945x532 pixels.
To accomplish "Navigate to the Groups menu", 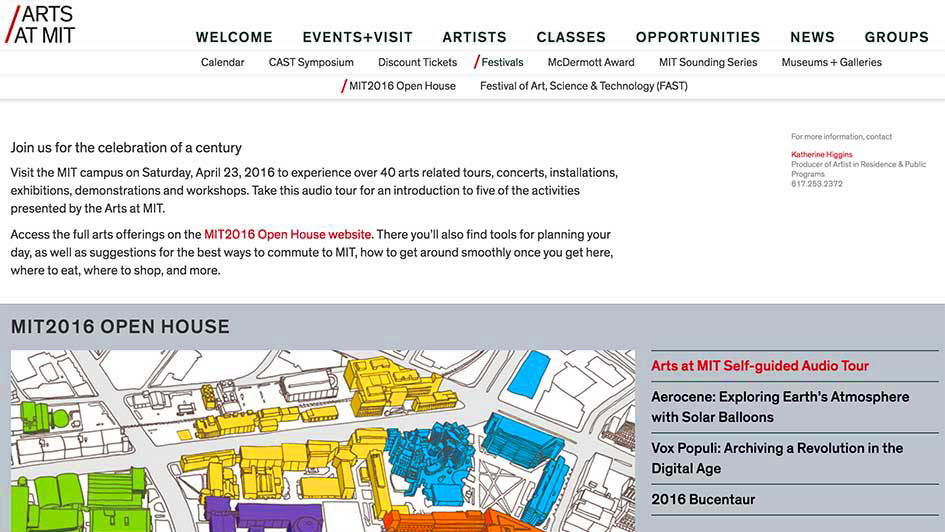I will 896,37.
